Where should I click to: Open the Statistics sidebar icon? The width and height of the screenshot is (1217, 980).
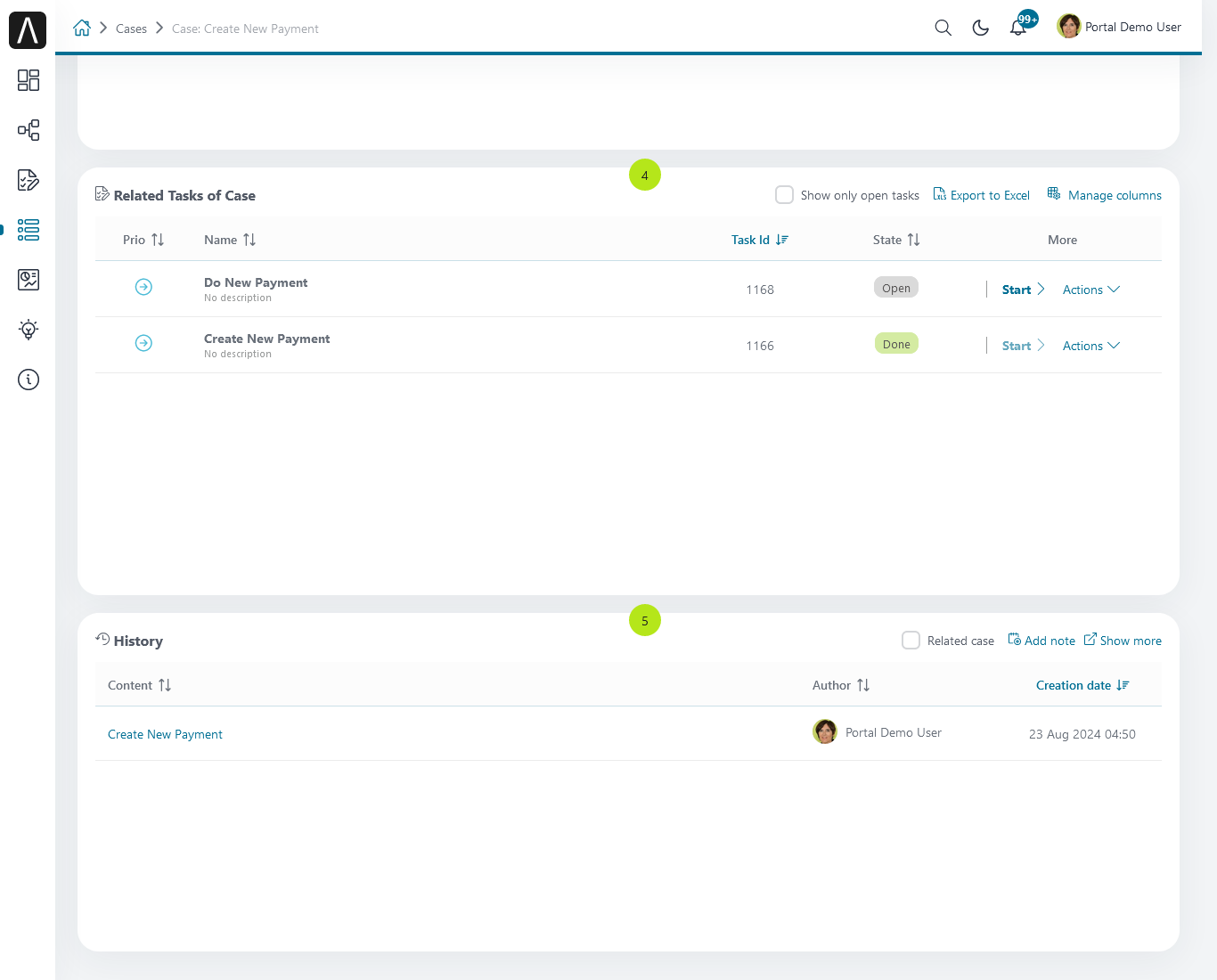coord(29,280)
